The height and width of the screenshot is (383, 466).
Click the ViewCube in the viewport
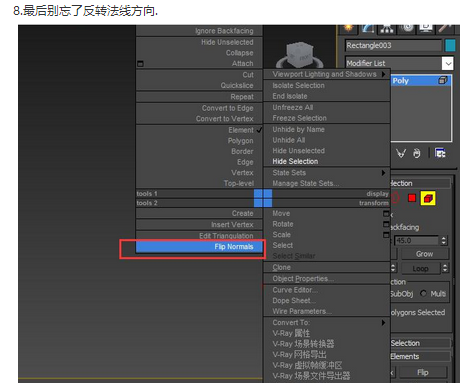299,55
